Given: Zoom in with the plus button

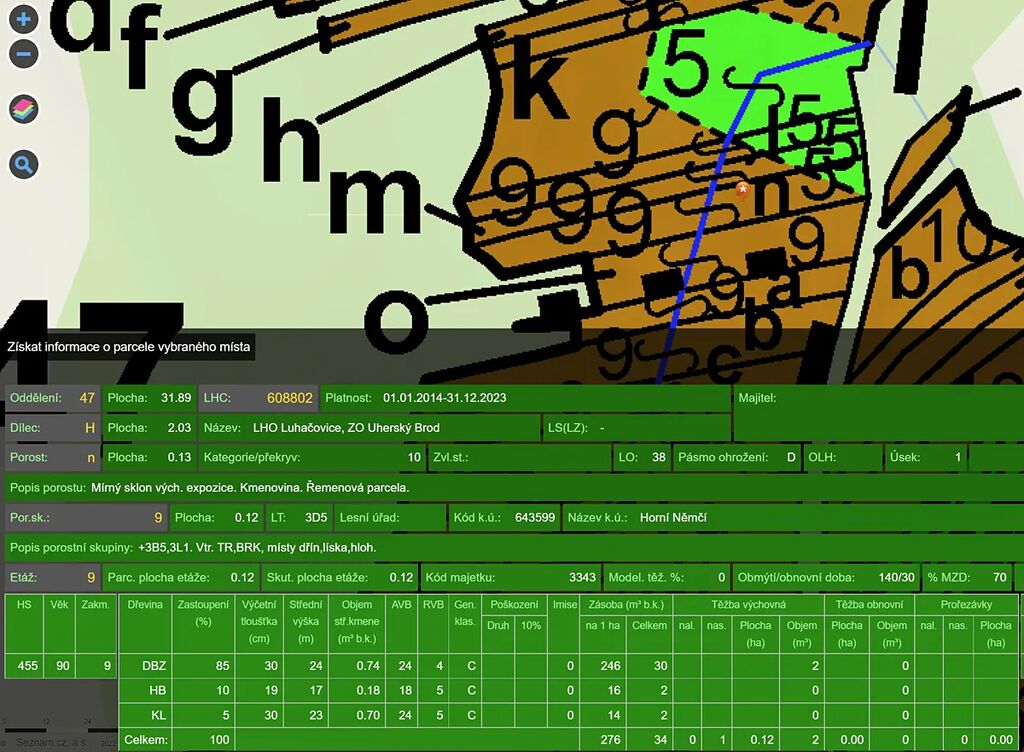Looking at the screenshot, I should click(24, 17).
